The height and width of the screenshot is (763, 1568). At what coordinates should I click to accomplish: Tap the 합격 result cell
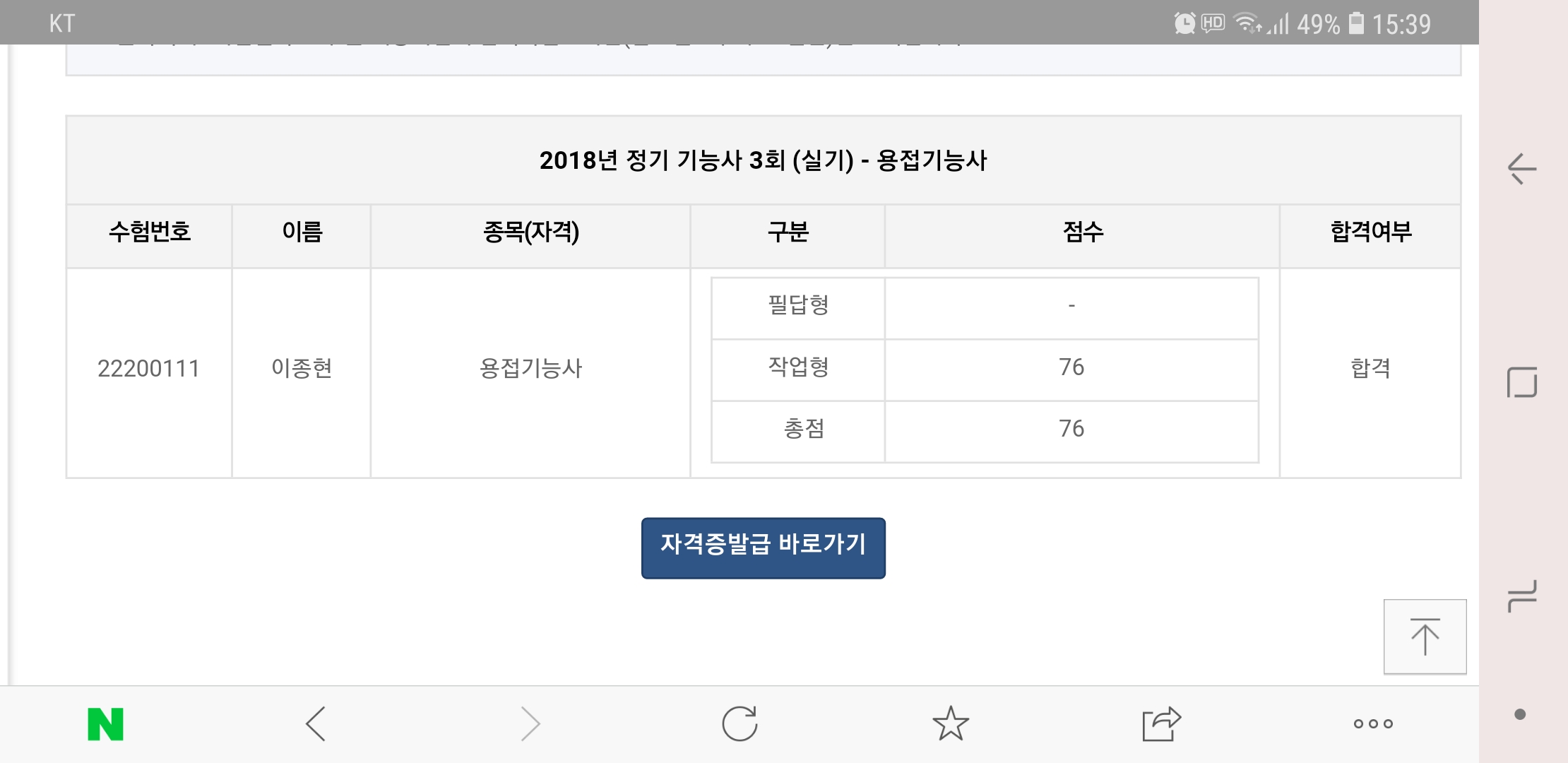1370,368
